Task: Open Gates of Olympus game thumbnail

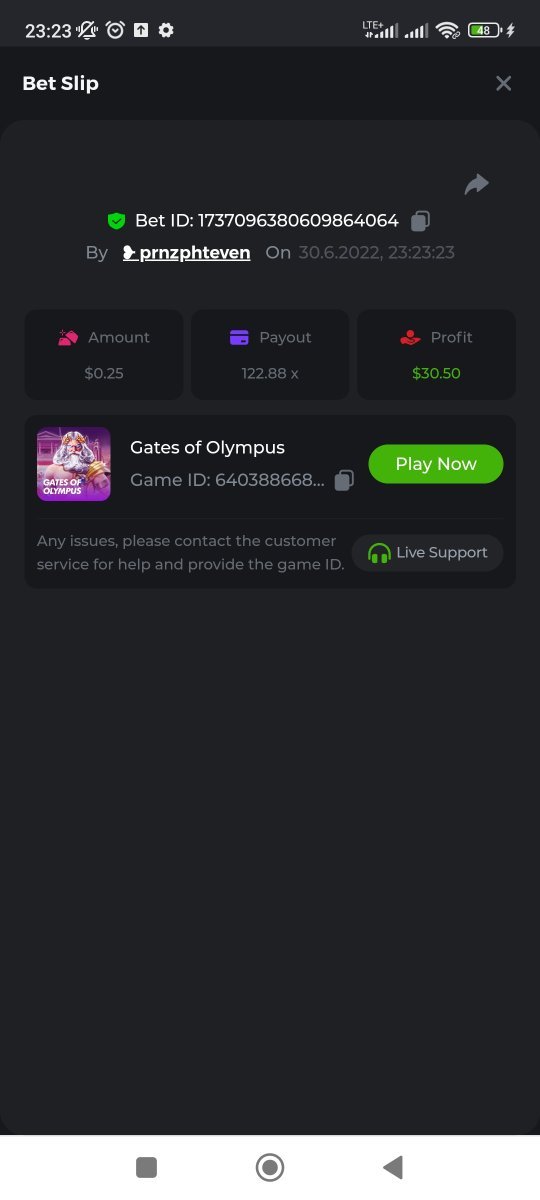Action: tap(74, 464)
